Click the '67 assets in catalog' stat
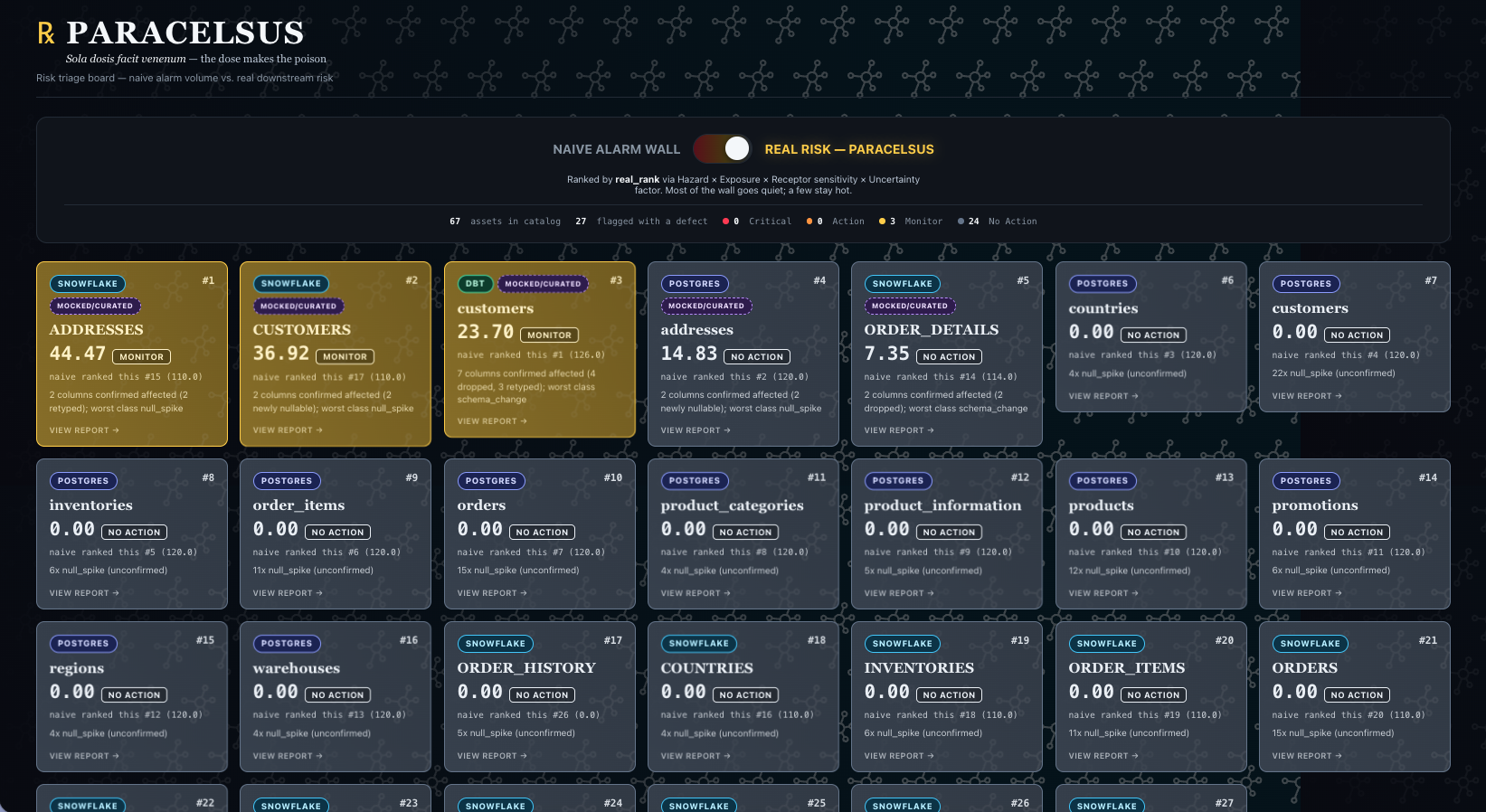Viewport: 1486px width, 812px height. click(505, 222)
